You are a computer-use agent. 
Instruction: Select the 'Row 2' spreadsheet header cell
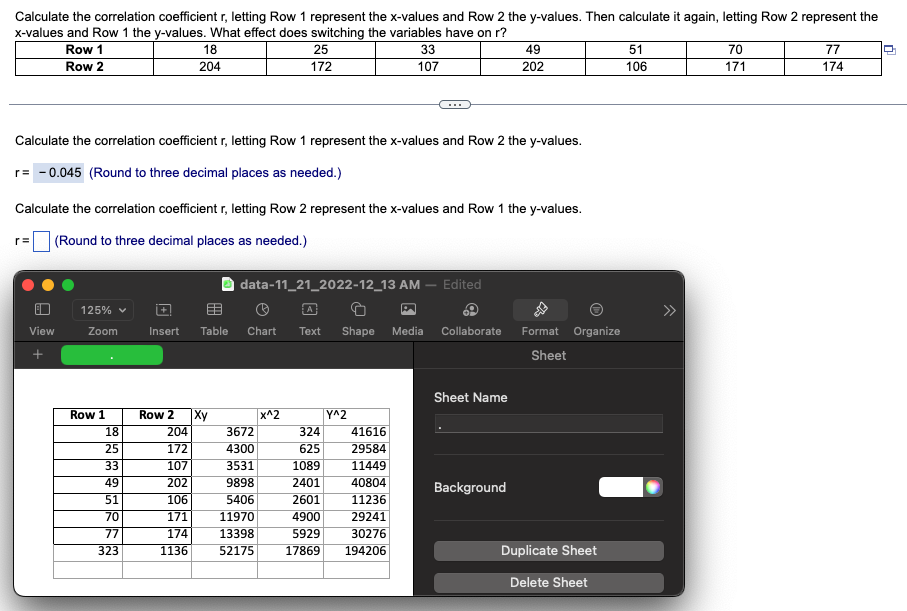(157, 415)
